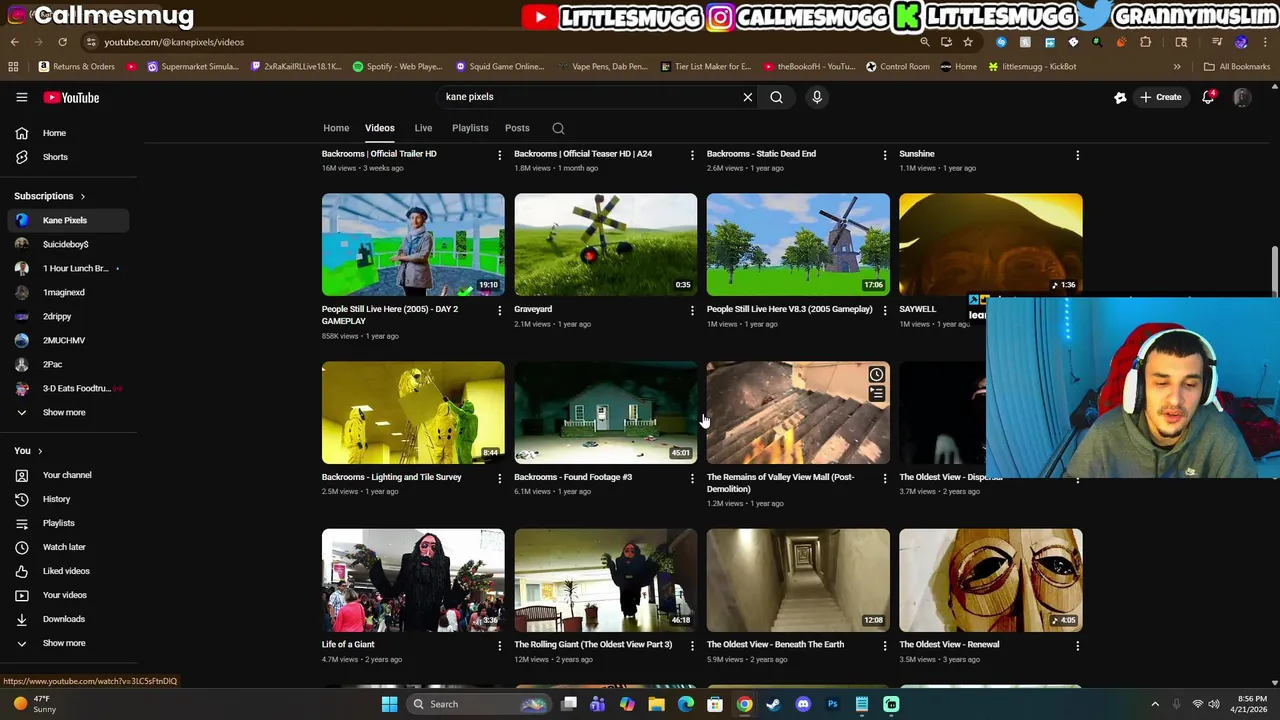Play the Graveyard video thumbnail
Image resolution: width=1280 pixels, height=720 pixels.
(x=605, y=244)
